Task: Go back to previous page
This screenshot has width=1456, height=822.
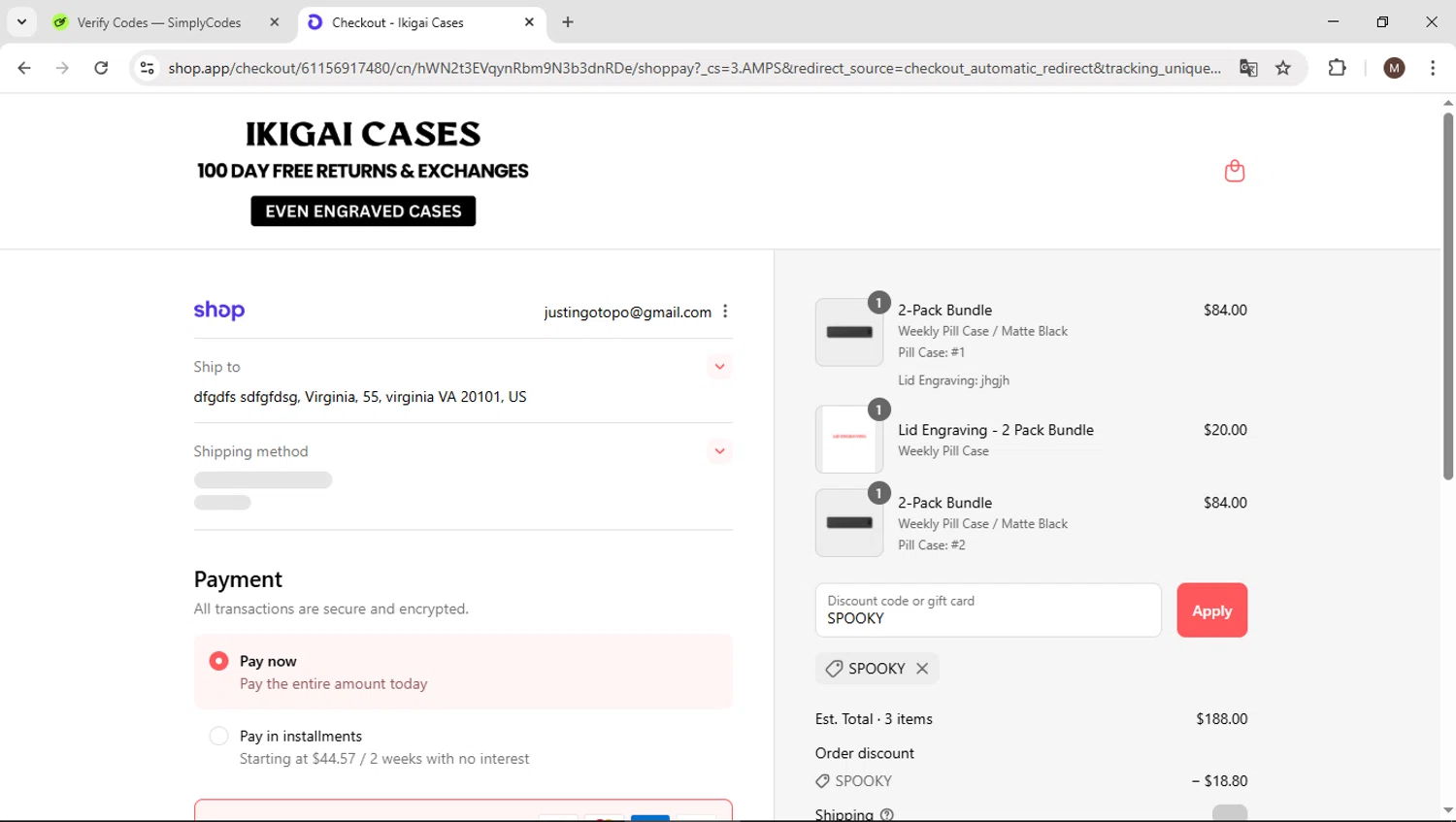Action: pyautogui.click(x=24, y=68)
